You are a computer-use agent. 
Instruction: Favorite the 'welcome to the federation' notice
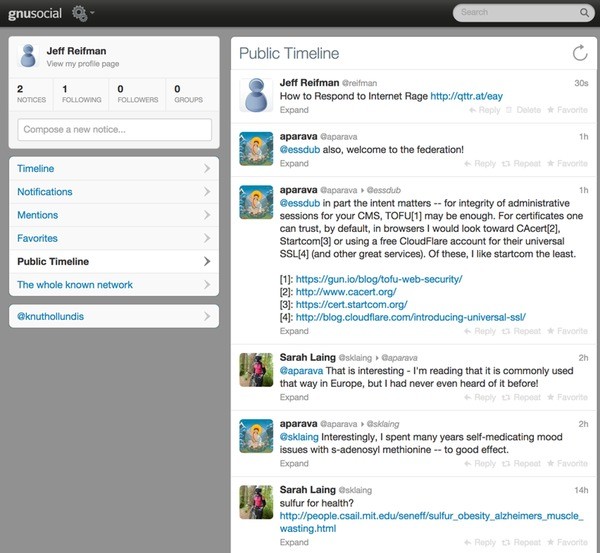[x=567, y=164]
